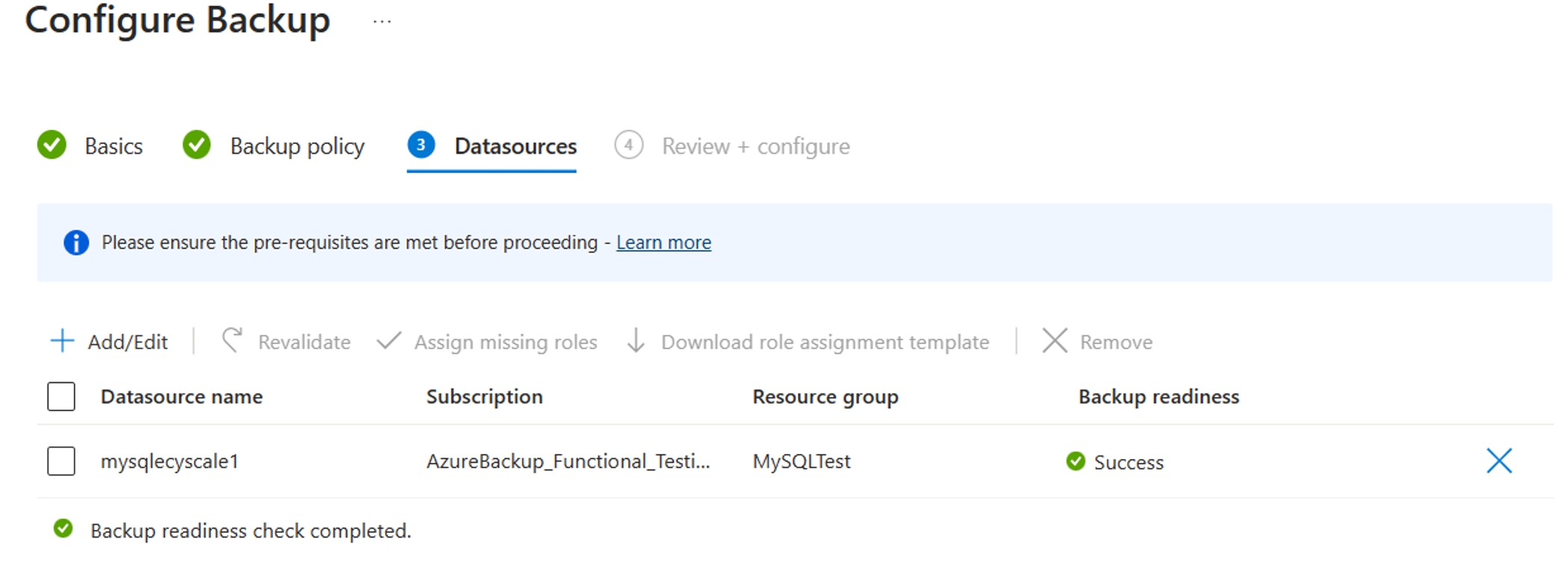Open the ellipsis menu next to Configure Backup

(382, 22)
